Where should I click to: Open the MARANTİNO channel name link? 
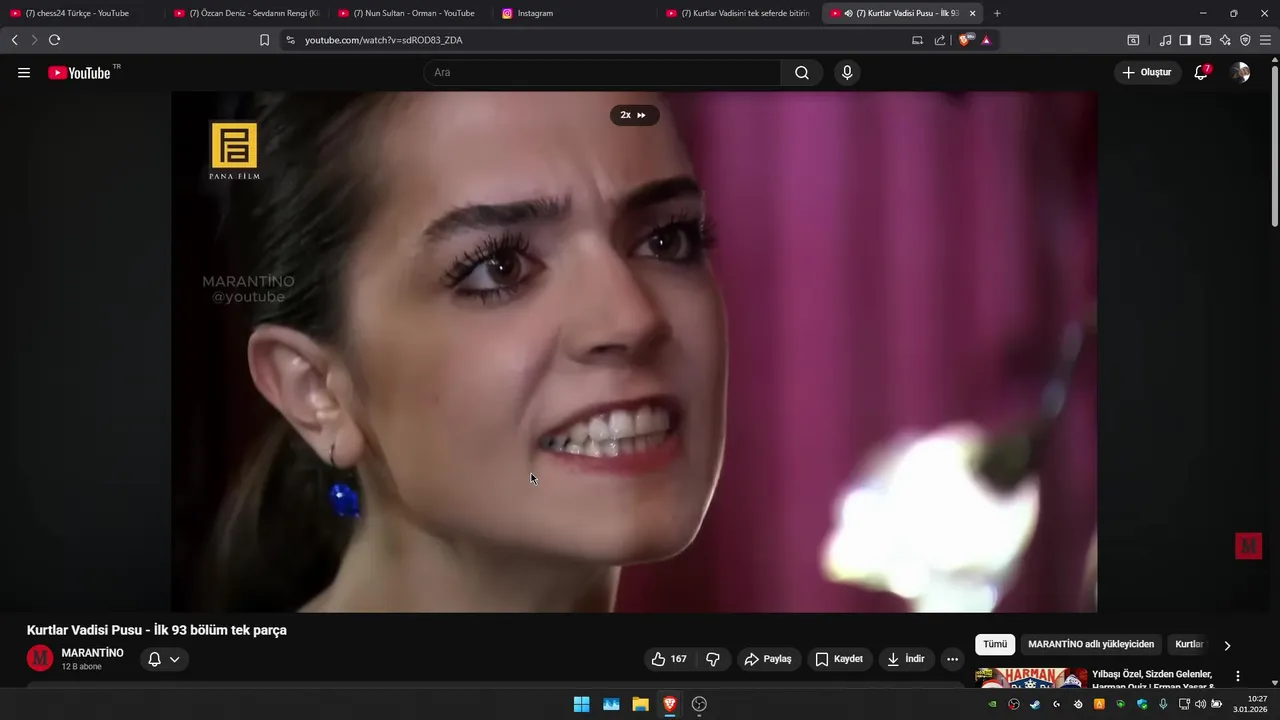coord(92,653)
